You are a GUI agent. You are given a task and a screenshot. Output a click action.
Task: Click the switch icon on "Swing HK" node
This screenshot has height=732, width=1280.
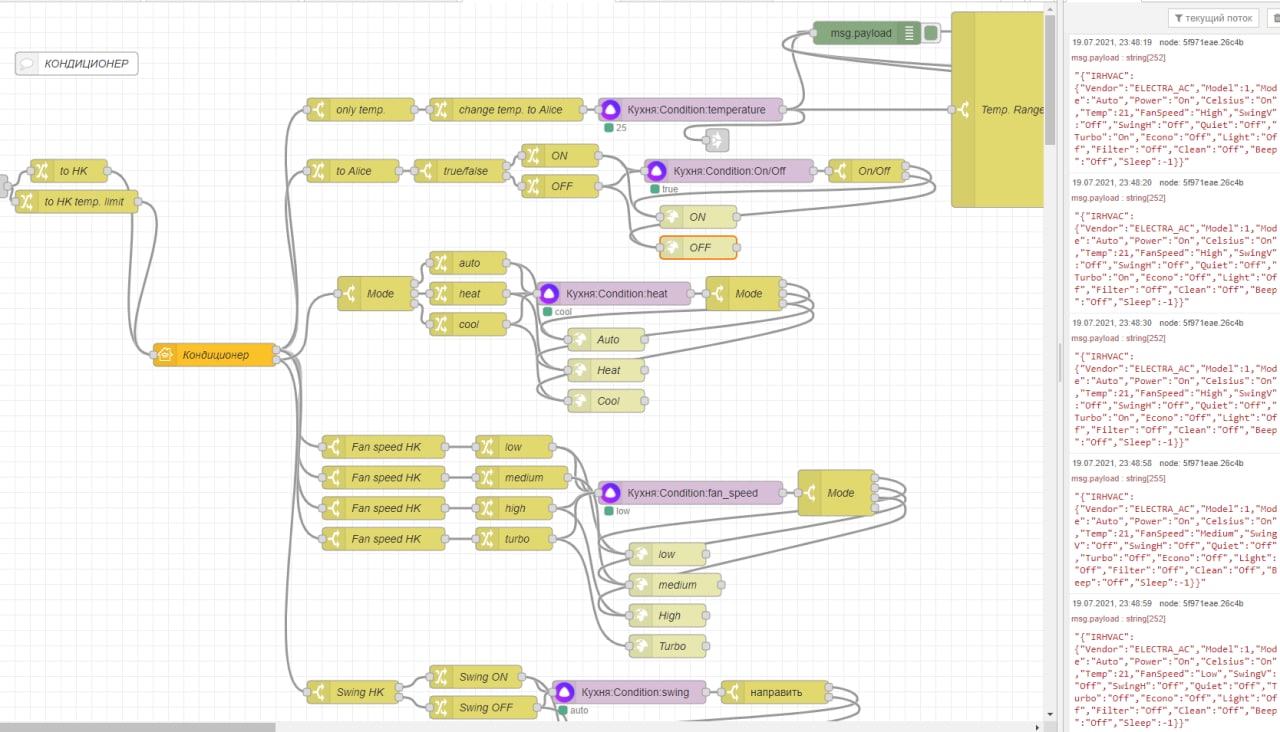(317, 692)
